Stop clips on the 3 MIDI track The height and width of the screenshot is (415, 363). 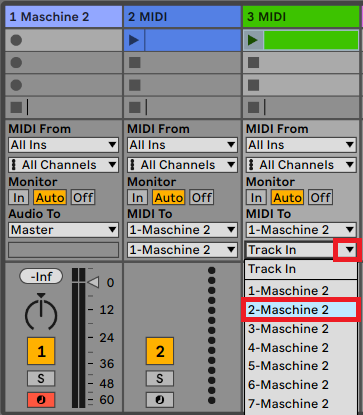pyautogui.click(x=253, y=107)
